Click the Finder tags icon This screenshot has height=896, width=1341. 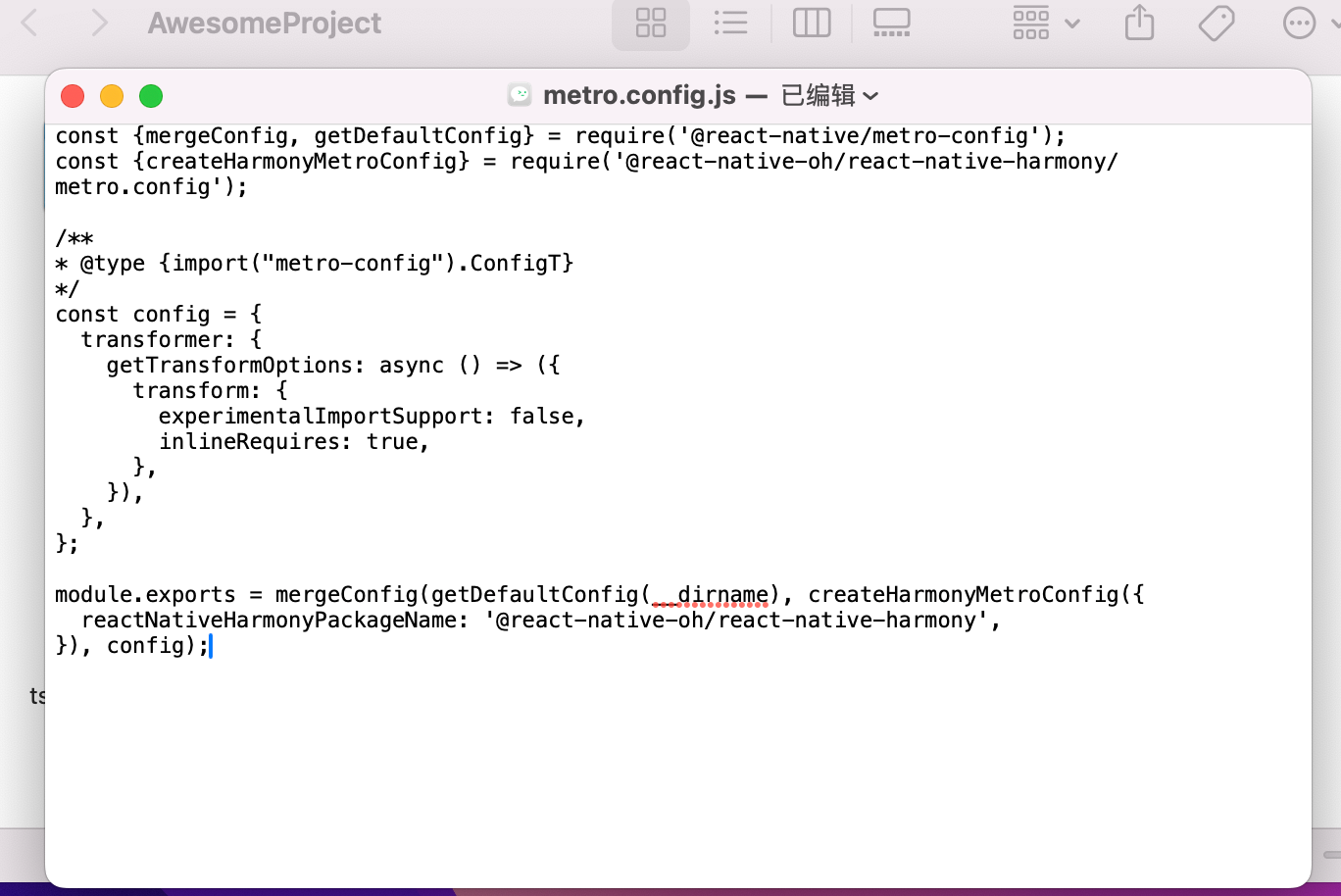click(1217, 23)
